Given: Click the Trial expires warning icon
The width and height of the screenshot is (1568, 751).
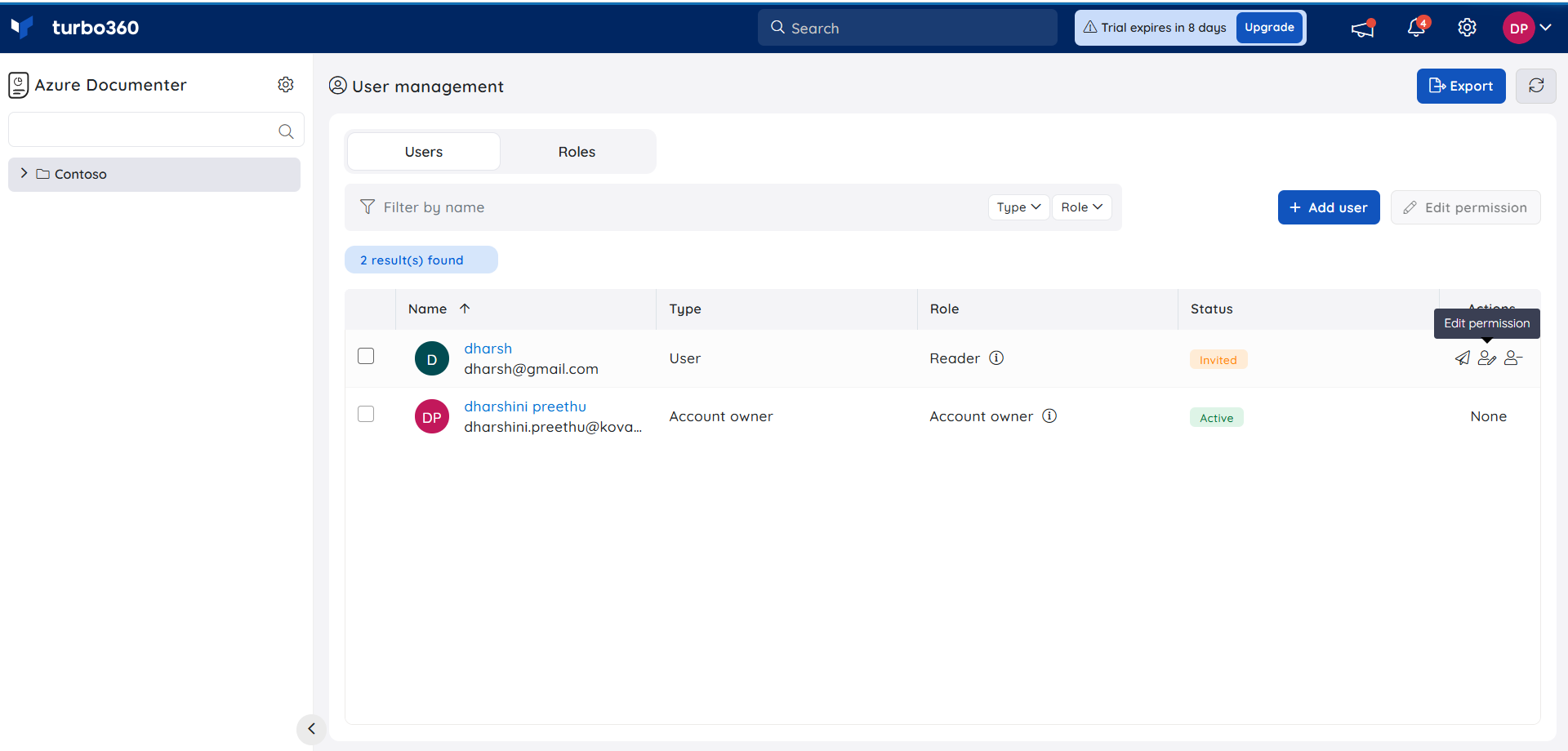Looking at the screenshot, I should [x=1090, y=27].
